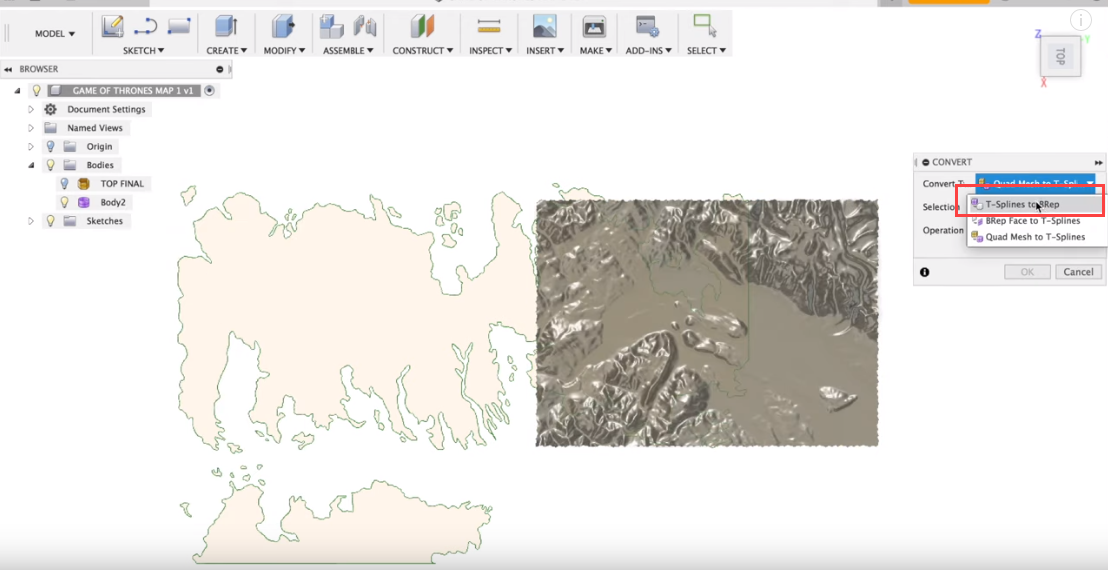Click the Extrude icon above CREATE
The width and height of the screenshot is (1108, 570).
(226, 26)
